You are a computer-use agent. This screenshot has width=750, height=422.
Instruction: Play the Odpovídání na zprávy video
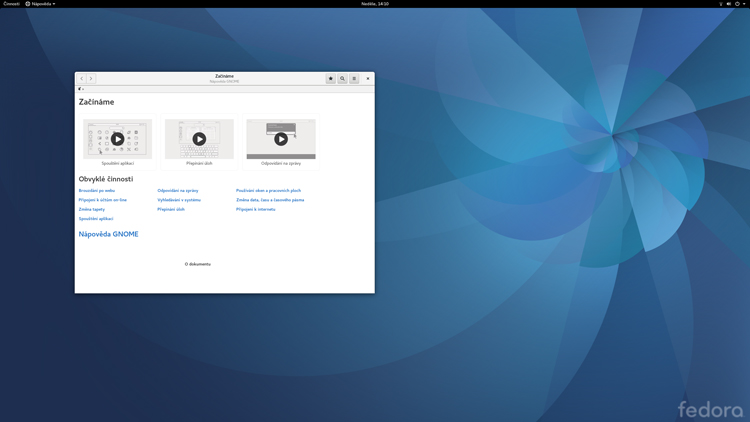(281, 139)
